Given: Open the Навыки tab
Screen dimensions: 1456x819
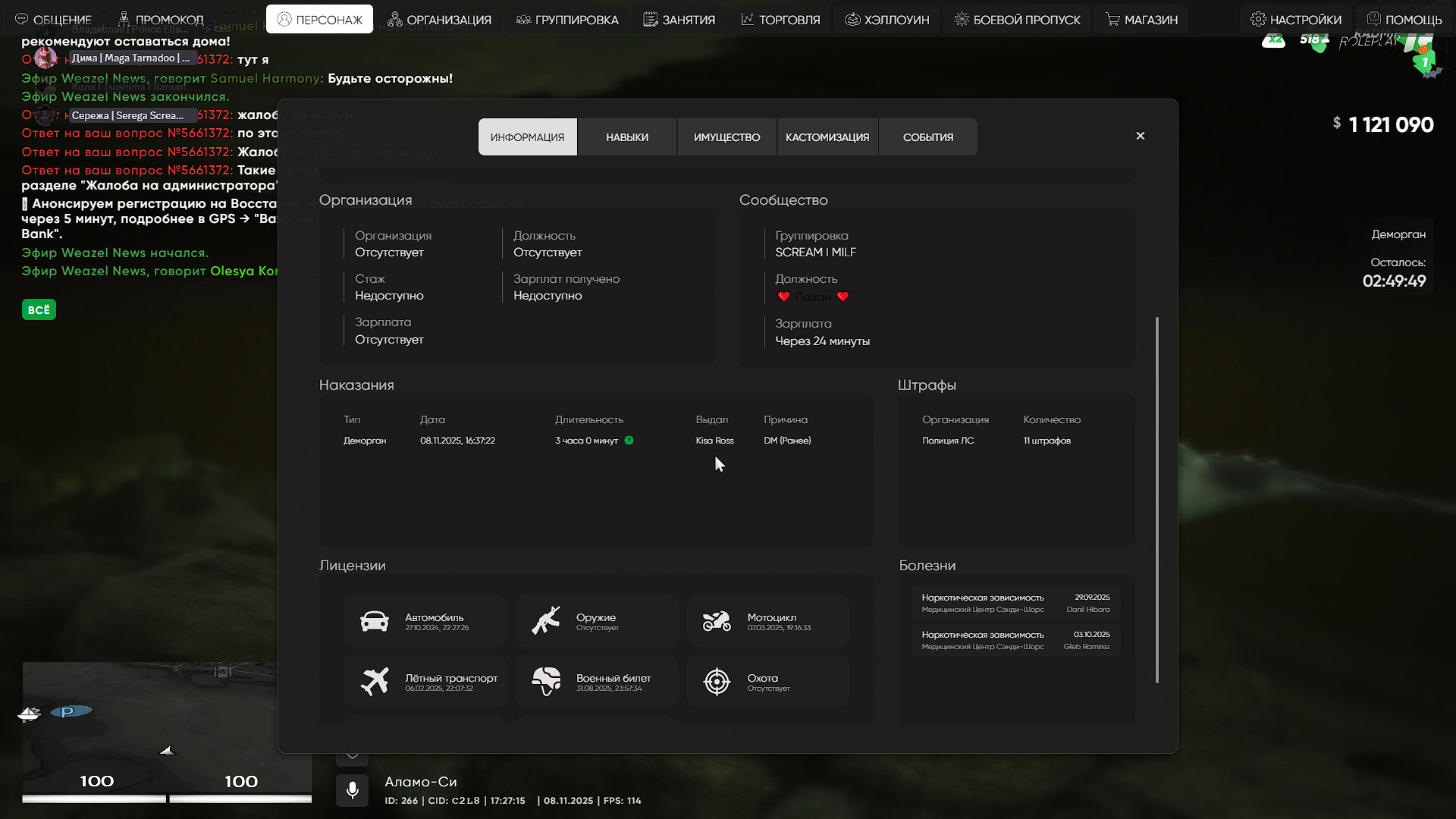Looking at the screenshot, I should click(627, 137).
